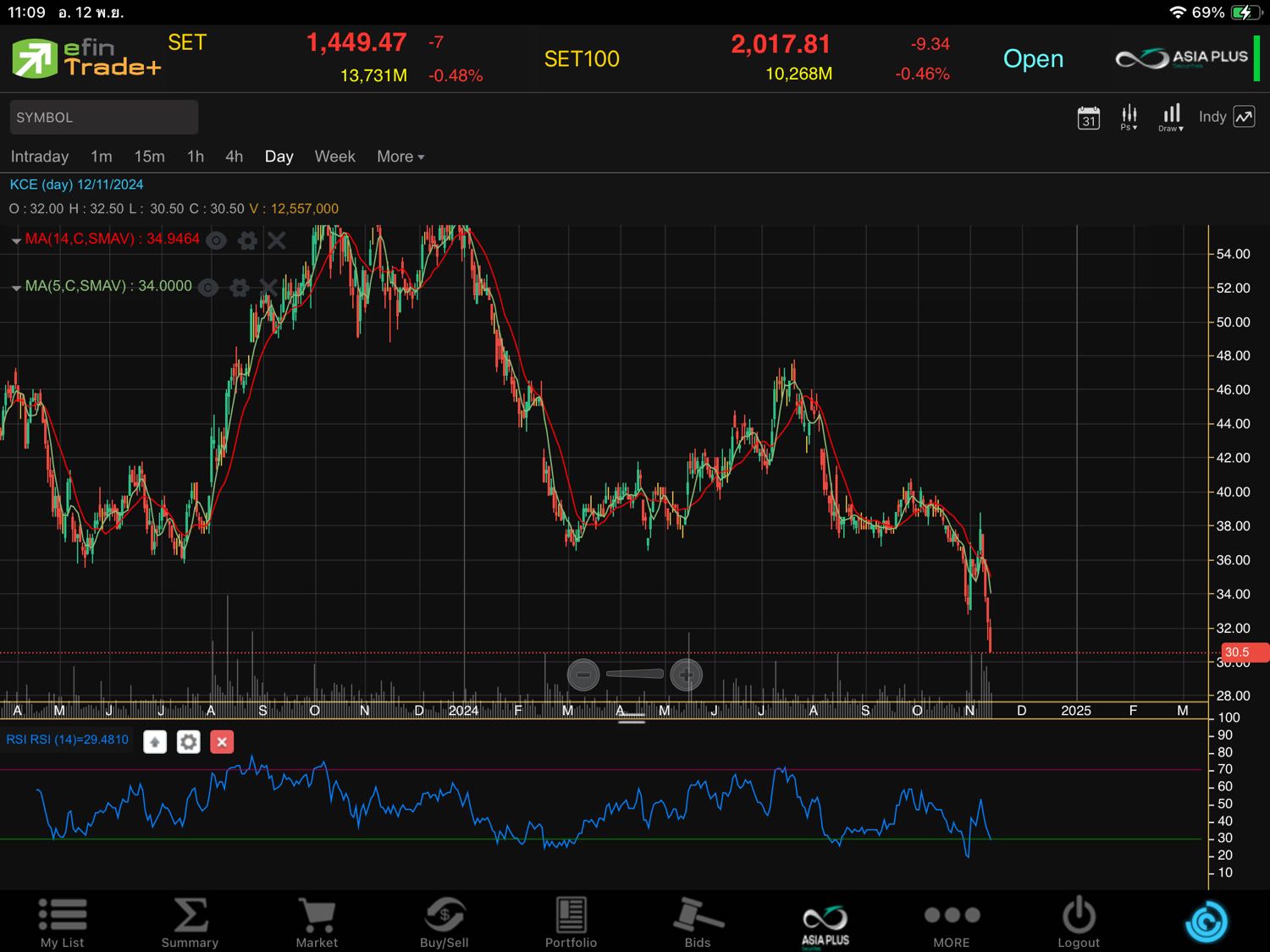This screenshot has height=952, width=1270.
Task: Open RSI indicator settings gear
Action: point(188,742)
